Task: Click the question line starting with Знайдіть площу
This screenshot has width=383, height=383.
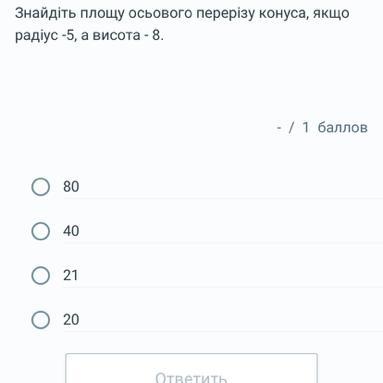Action: coord(182,13)
